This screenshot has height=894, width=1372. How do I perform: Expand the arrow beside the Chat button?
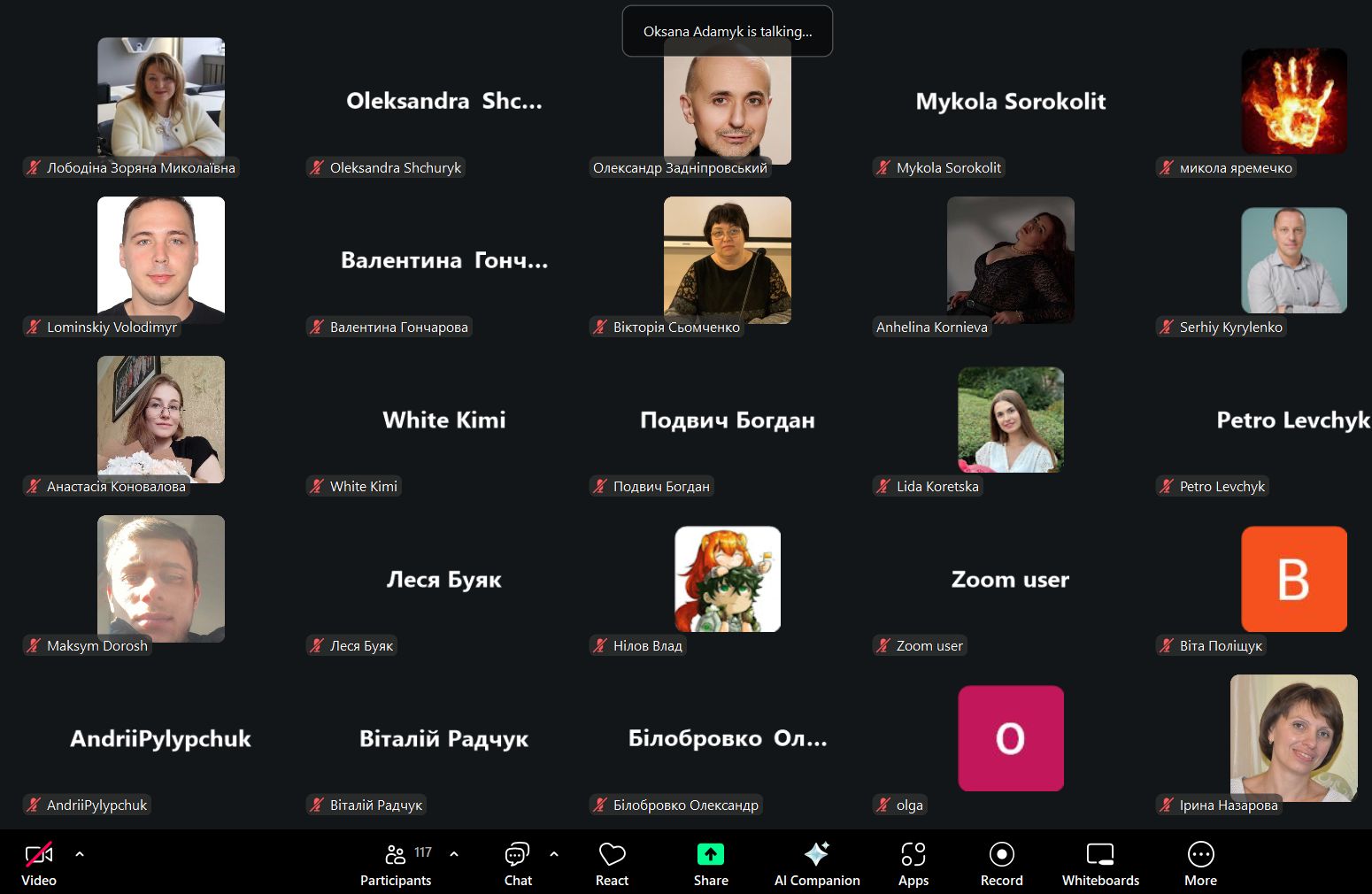pyautogui.click(x=554, y=854)
